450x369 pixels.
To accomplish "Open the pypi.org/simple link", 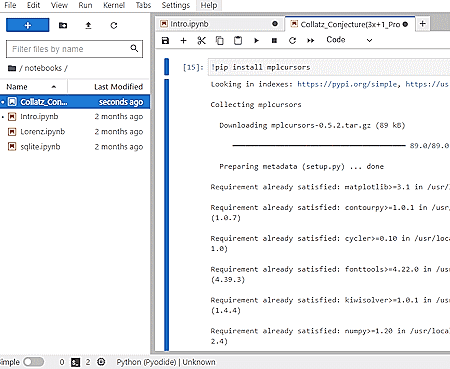I will click(347, 84).
